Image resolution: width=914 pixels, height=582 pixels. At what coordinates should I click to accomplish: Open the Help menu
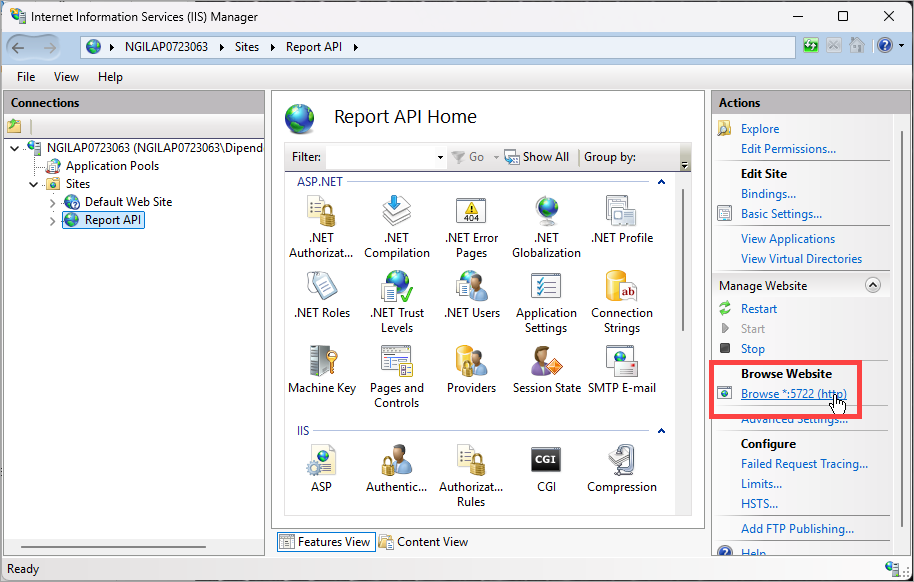110,77
